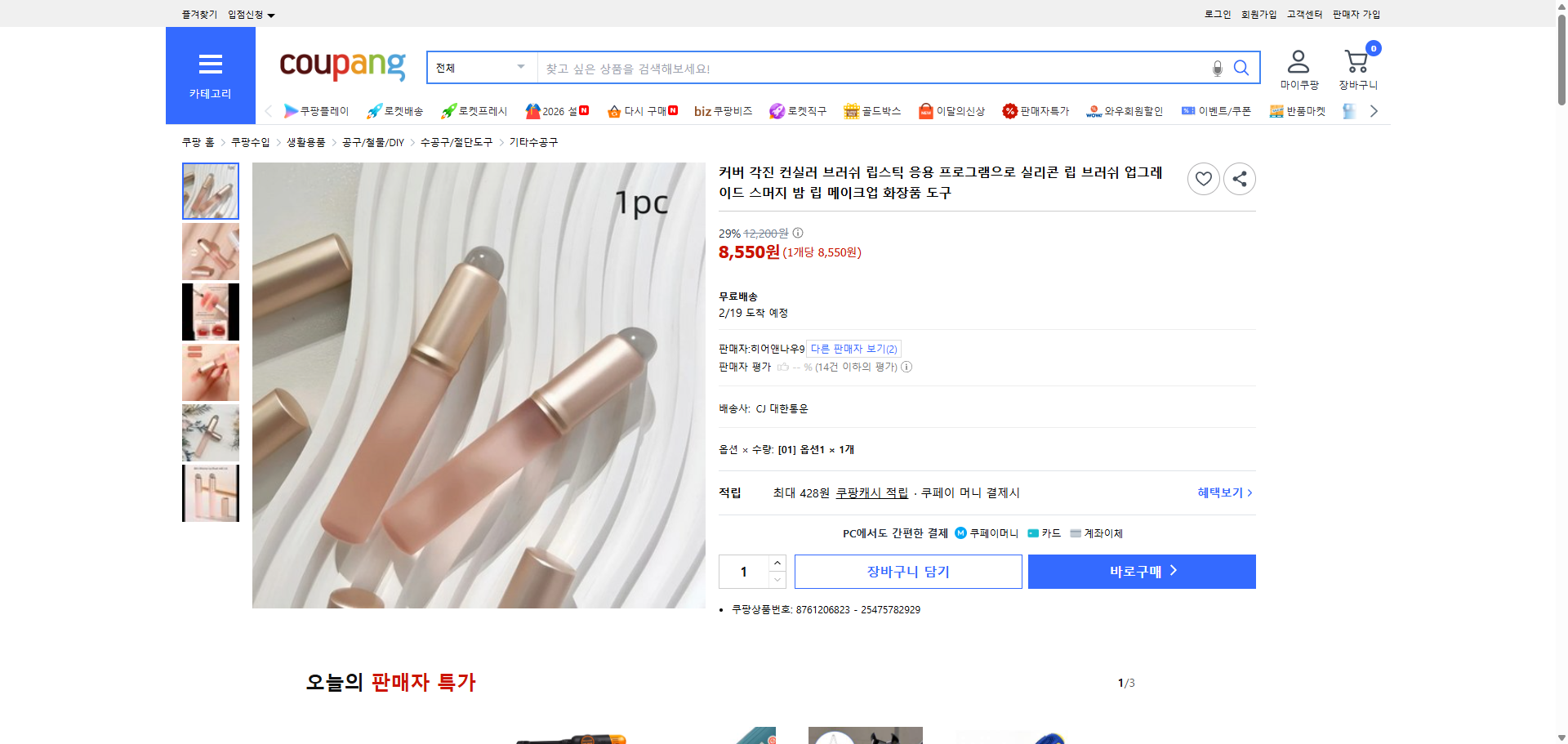Viewport: 1568px width, 744px height.
Task: Expand the 입점신청 menu chevron
Action: click(272, 14)
